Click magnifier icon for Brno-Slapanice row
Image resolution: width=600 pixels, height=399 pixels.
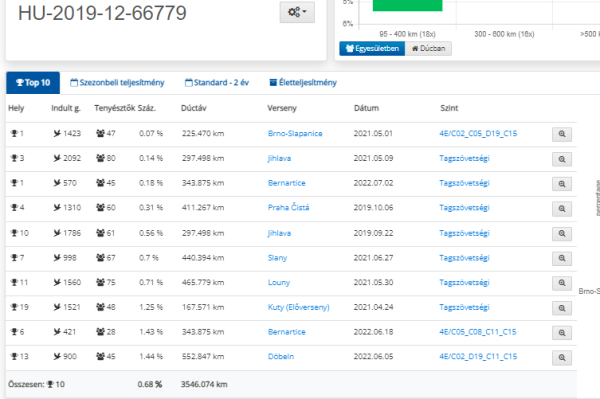(562, 134)
